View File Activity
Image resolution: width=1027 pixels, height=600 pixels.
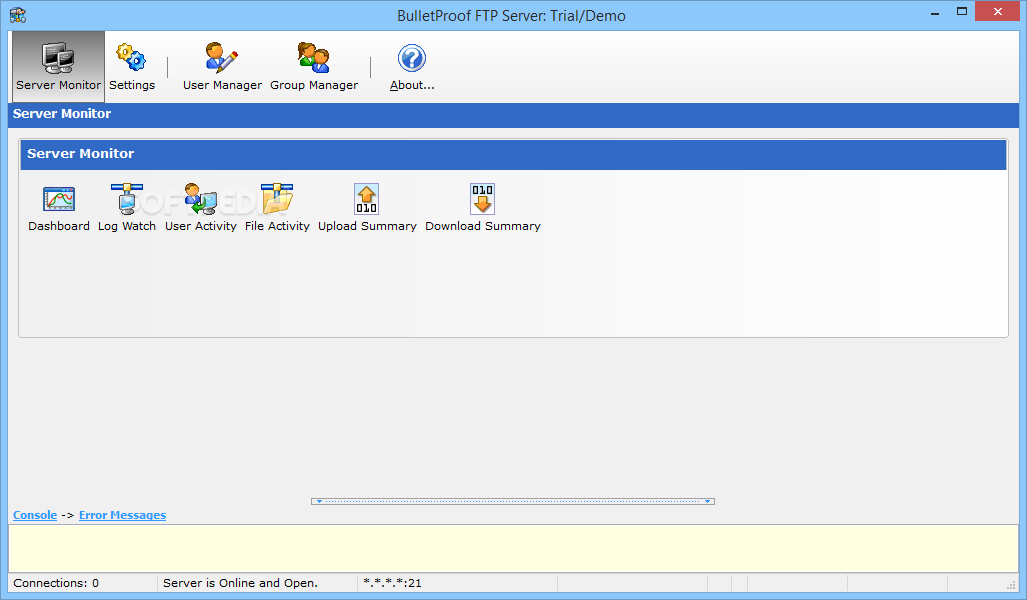point(277,208)
